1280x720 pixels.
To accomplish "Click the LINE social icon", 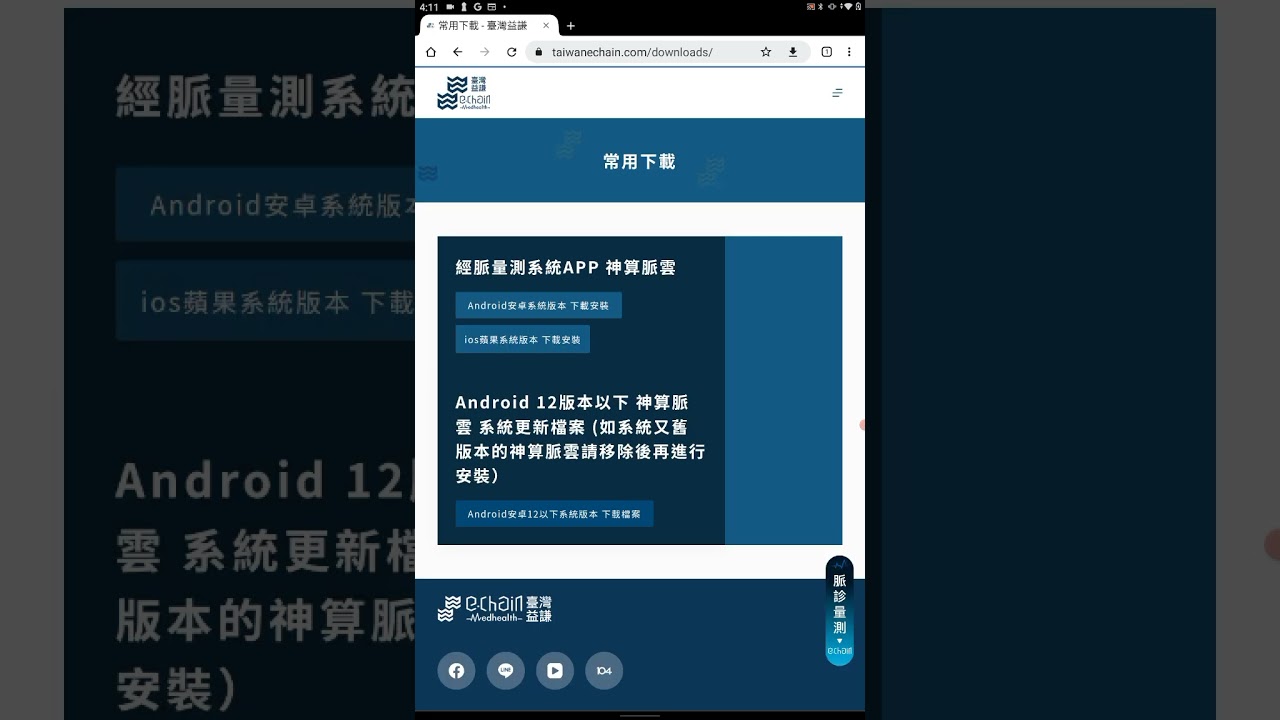I will pyautogui.click(x=505, y=671).
